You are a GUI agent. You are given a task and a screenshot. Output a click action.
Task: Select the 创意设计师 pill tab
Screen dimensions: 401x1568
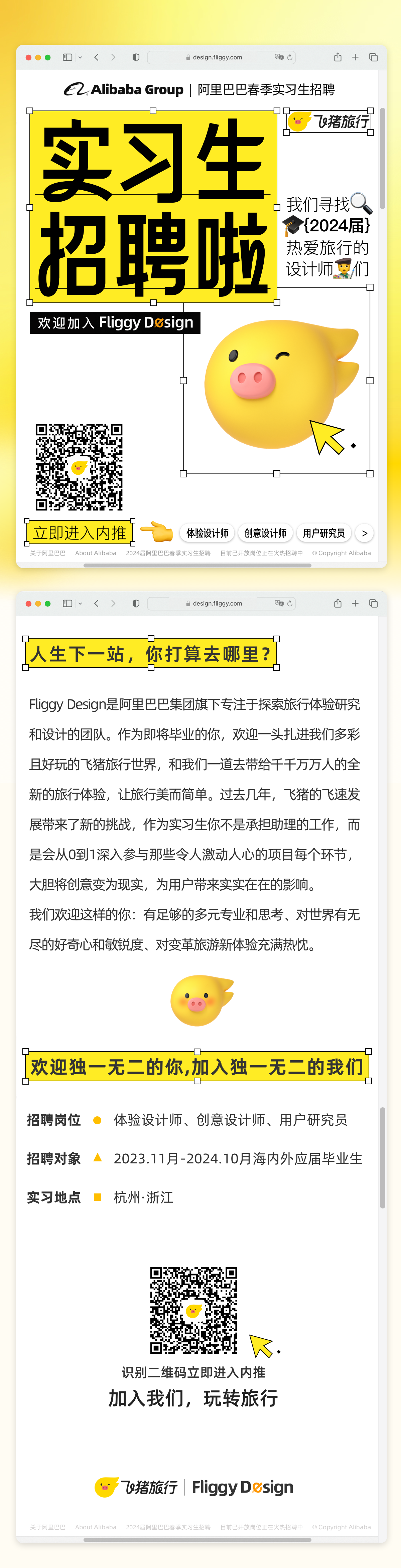click(x=265, y=533)
